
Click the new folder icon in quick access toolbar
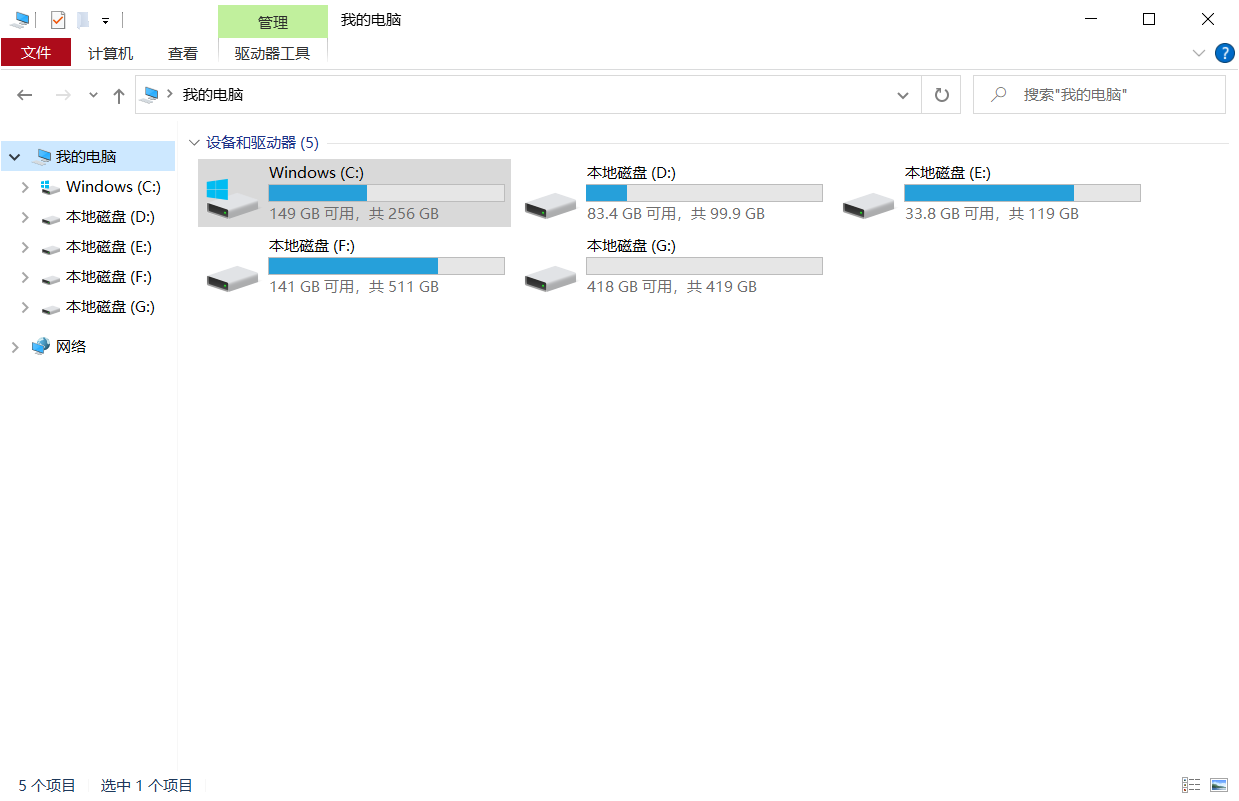(83, 20)
